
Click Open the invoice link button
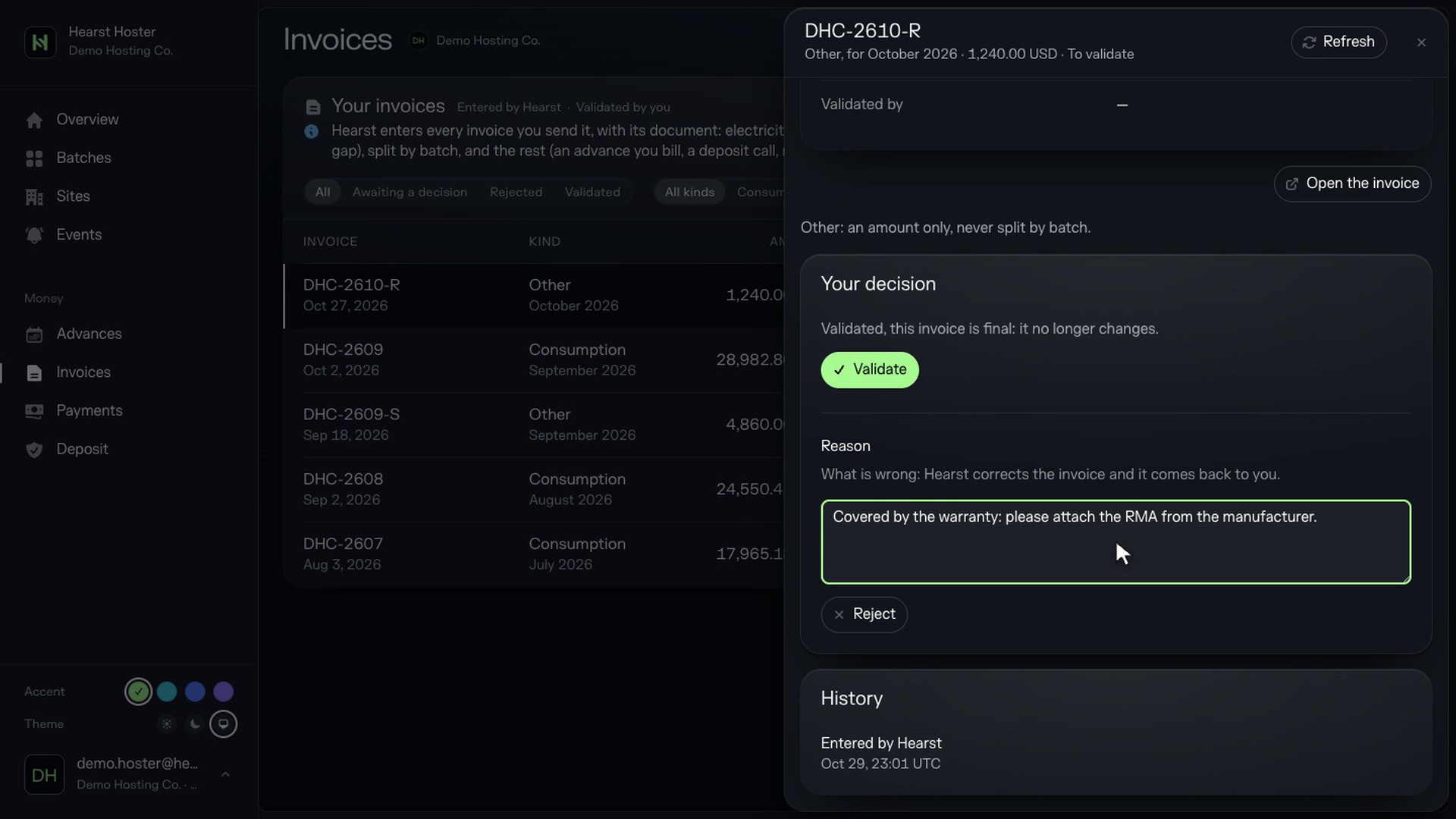point(1352,184)
